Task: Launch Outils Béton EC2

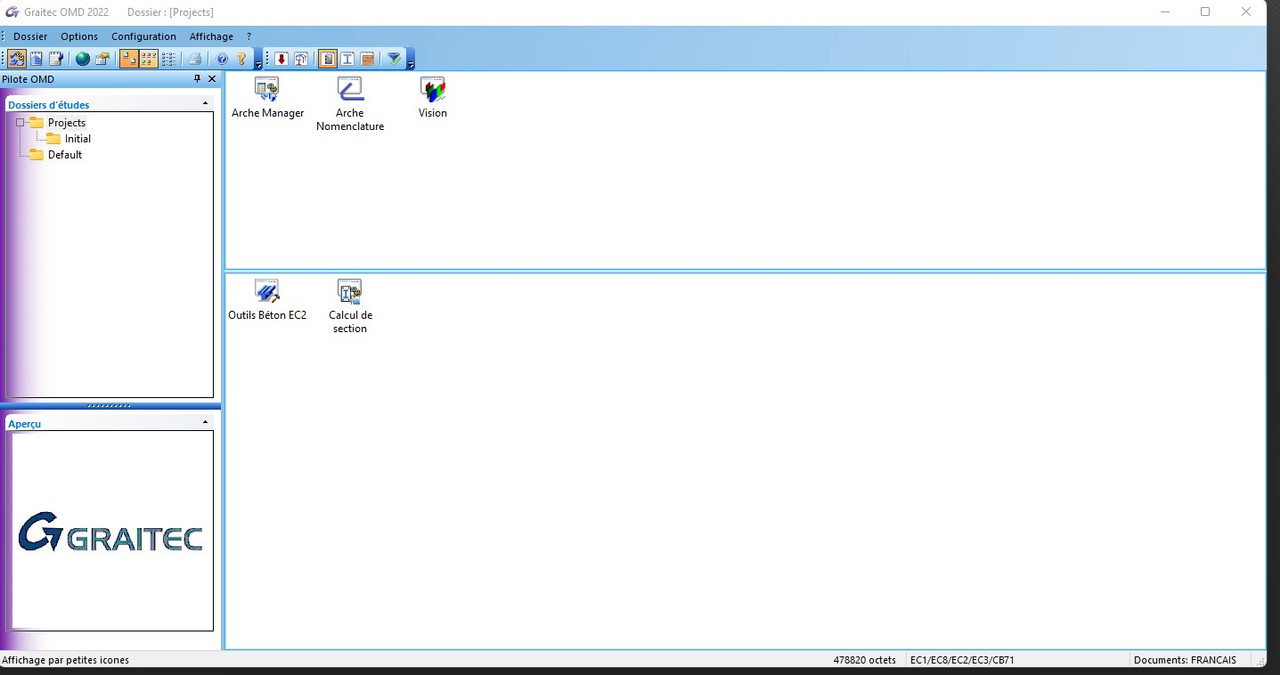Action: pyautogui.click(x=267, y=300)
